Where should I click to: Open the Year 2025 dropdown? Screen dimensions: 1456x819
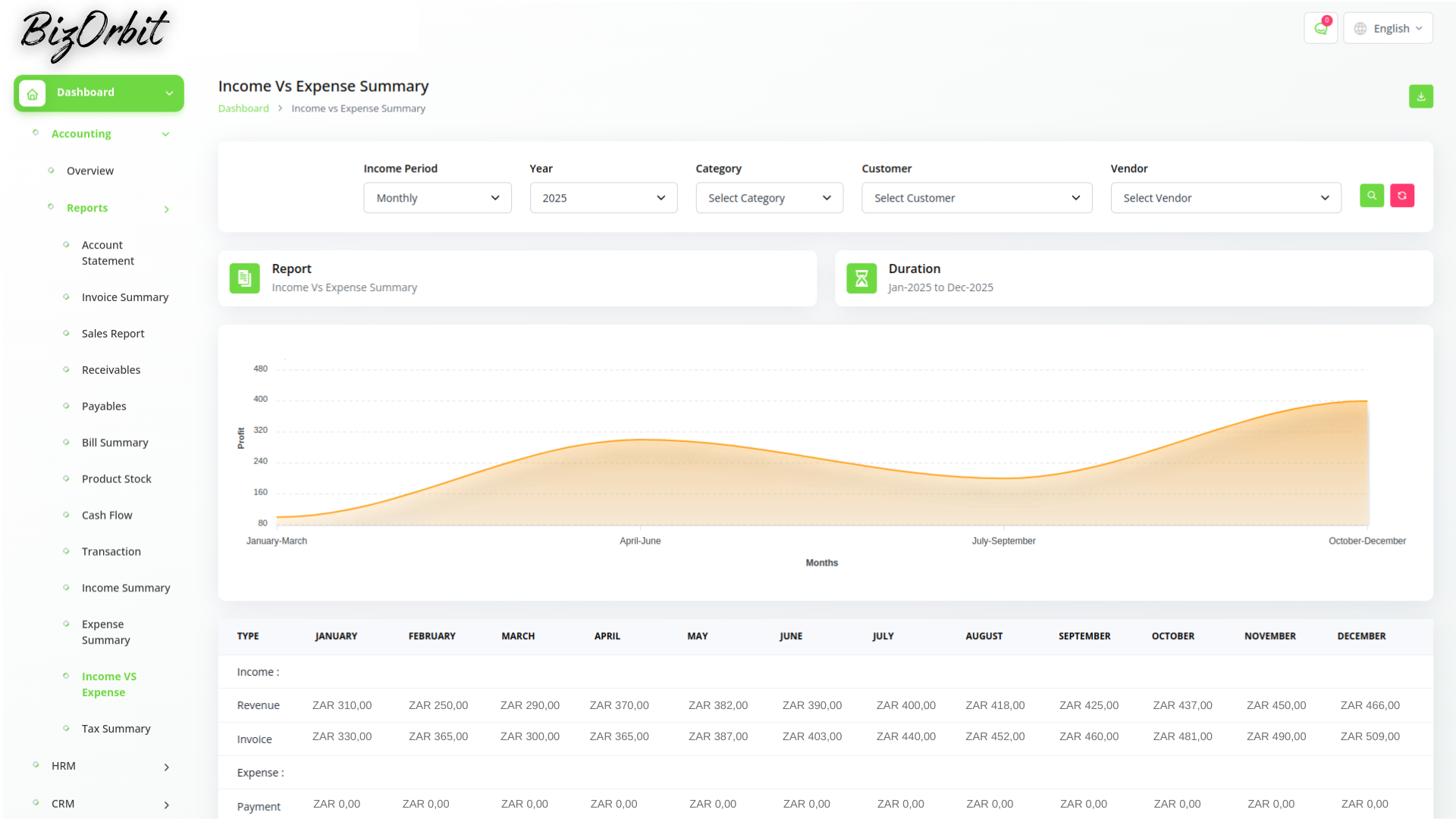click(x=603, y=198)
